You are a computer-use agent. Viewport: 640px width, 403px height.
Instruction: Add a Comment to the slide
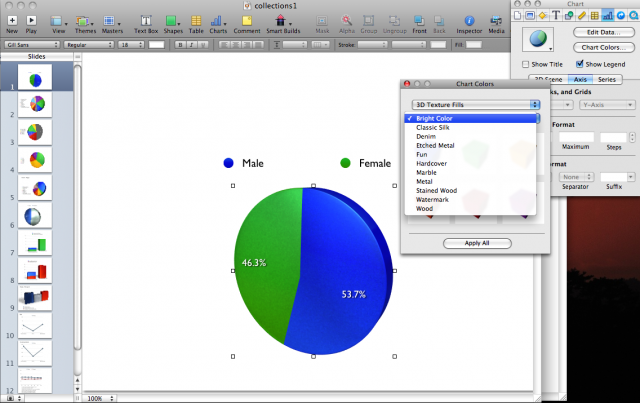[247, 24]
